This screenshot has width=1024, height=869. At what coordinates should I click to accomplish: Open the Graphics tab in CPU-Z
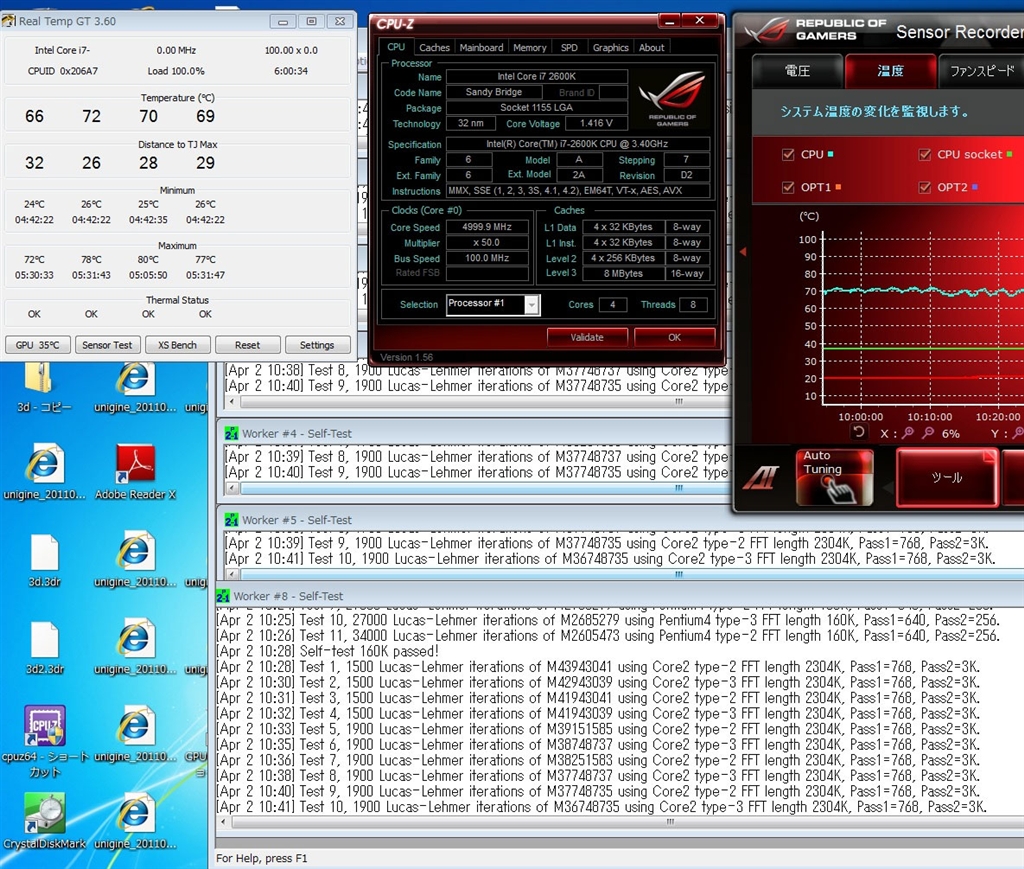pyautogui.click(x=611, y=48)
